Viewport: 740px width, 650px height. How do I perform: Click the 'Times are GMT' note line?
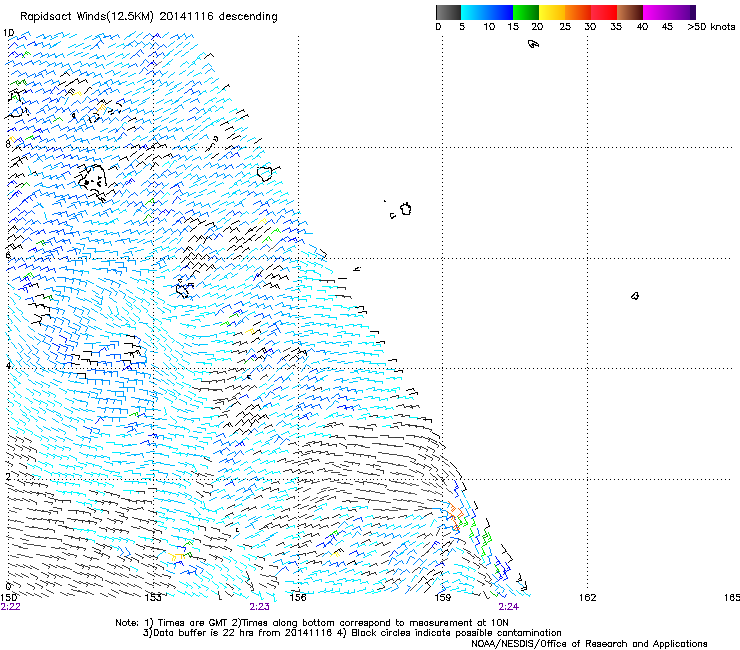312,623
